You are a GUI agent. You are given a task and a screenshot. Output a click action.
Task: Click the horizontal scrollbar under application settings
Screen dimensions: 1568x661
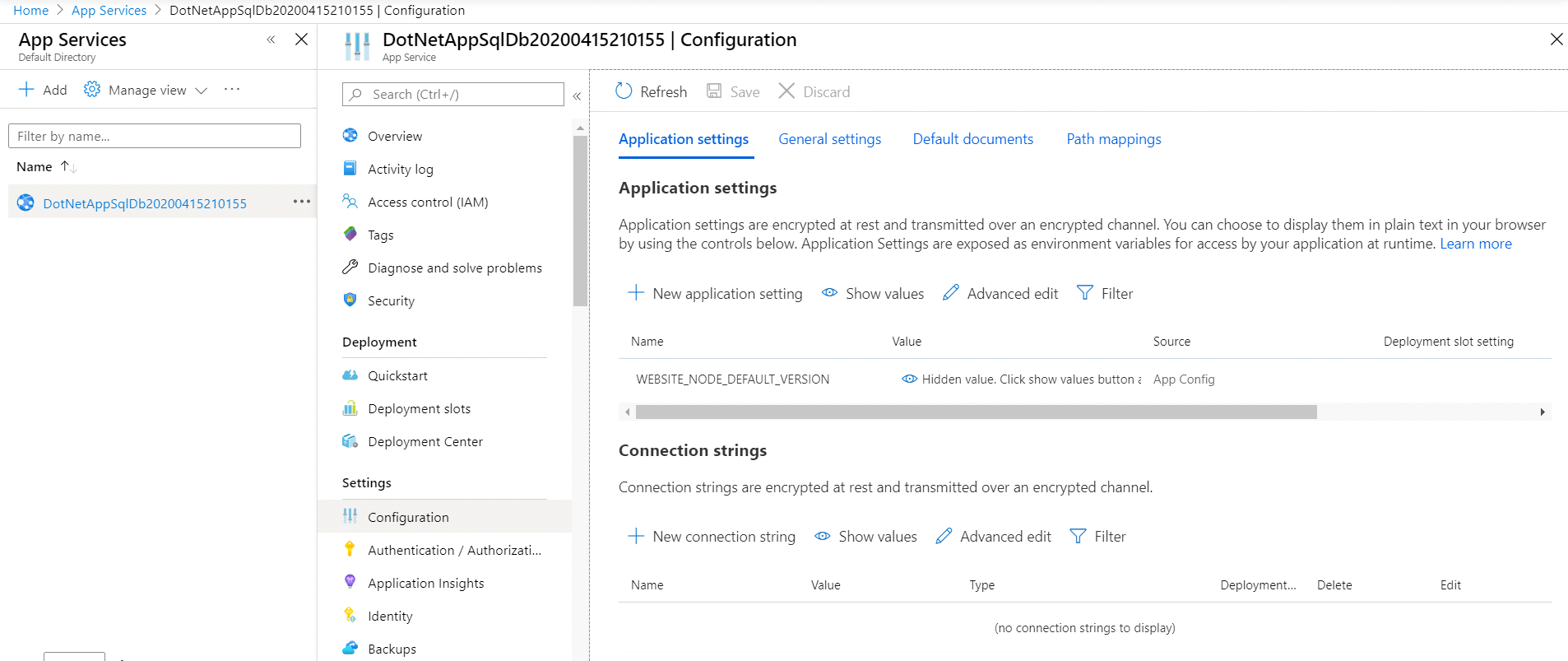[976, 412]
